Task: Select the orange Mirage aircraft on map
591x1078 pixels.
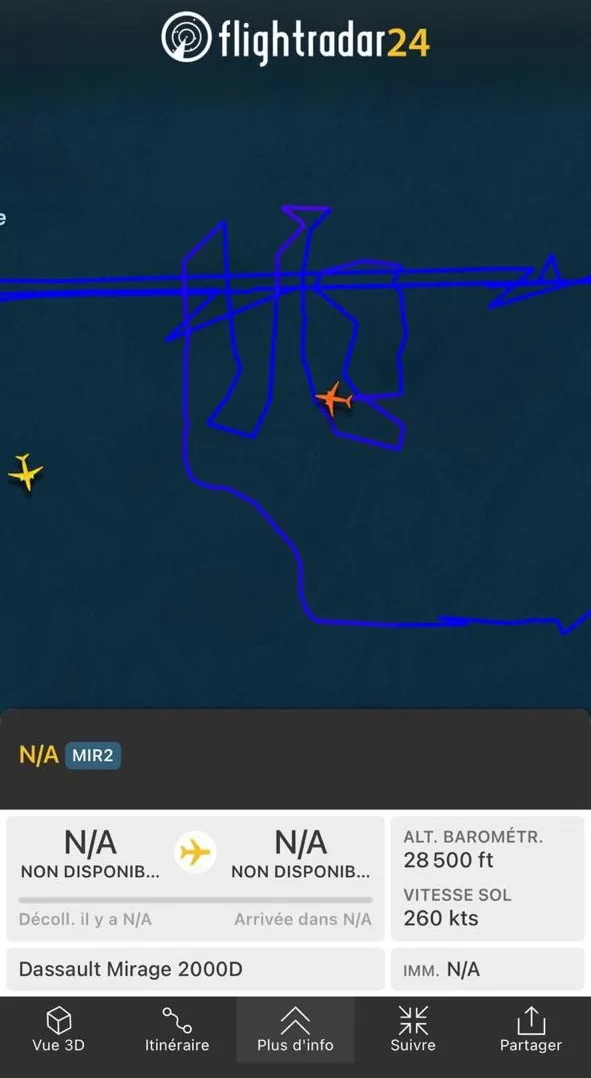Action: [x=333, y=398]
